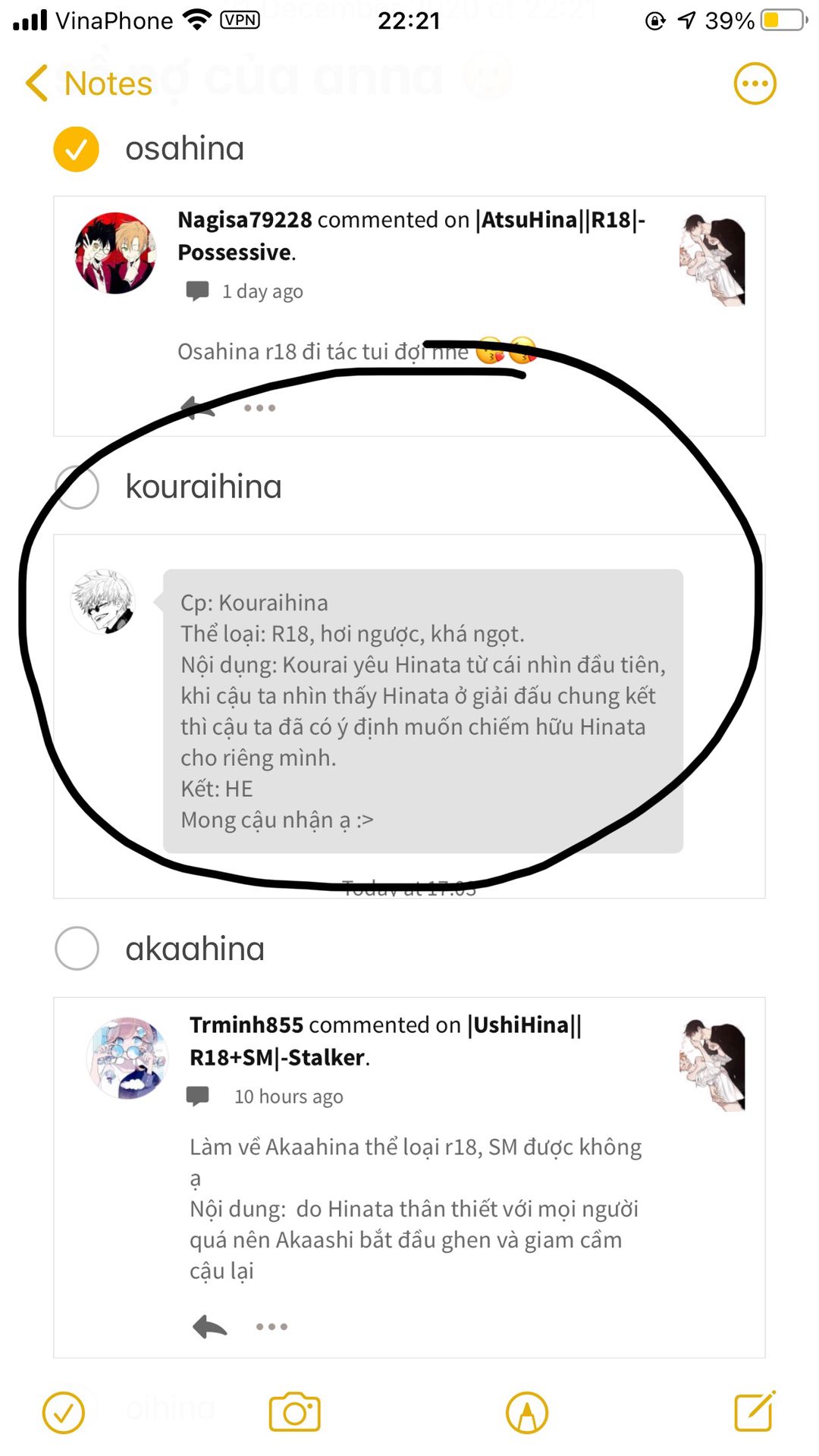Open the more options ellipsis menu
The width and height of the screenshot is (819, 1456).
[755, 83]
